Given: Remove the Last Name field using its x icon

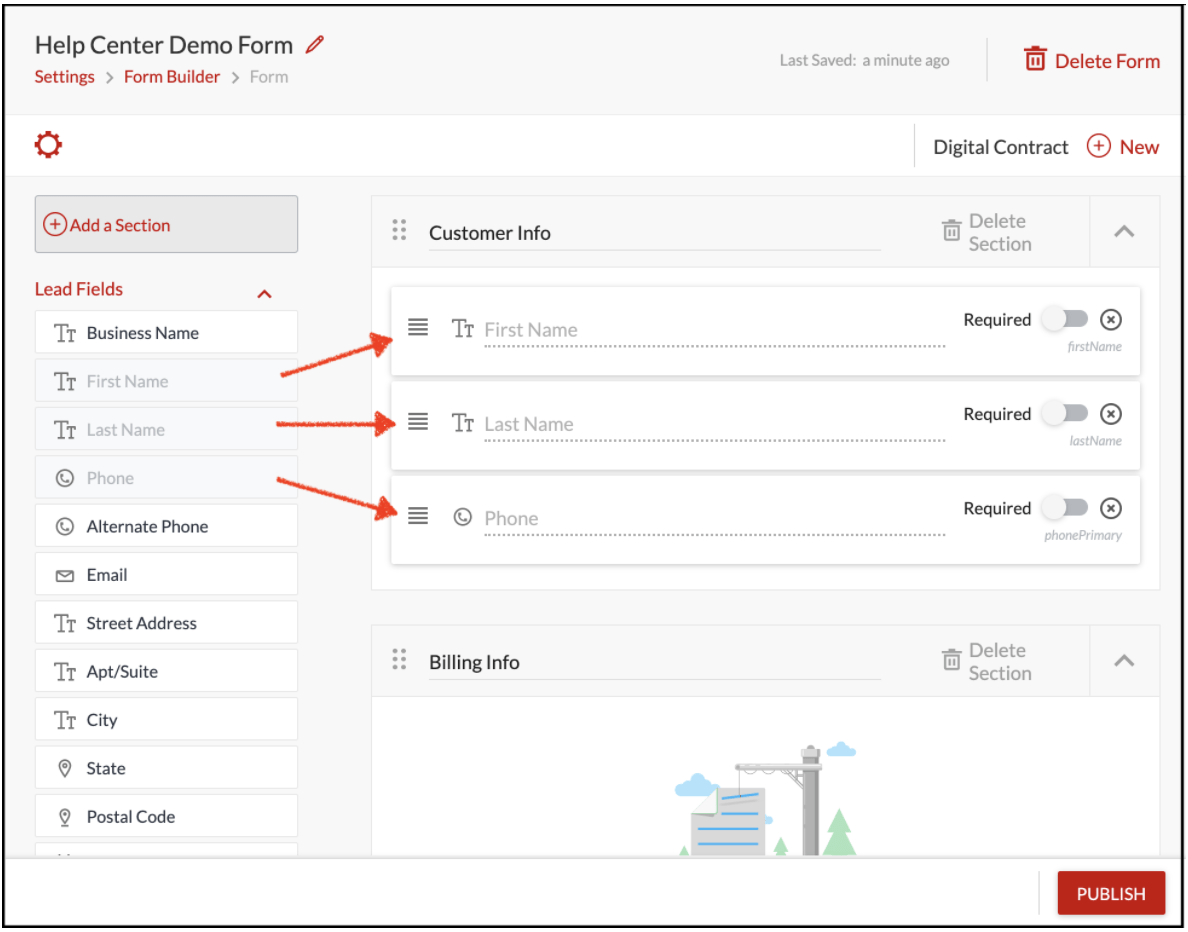Looking at the screenshot, I should (1111, 413).
